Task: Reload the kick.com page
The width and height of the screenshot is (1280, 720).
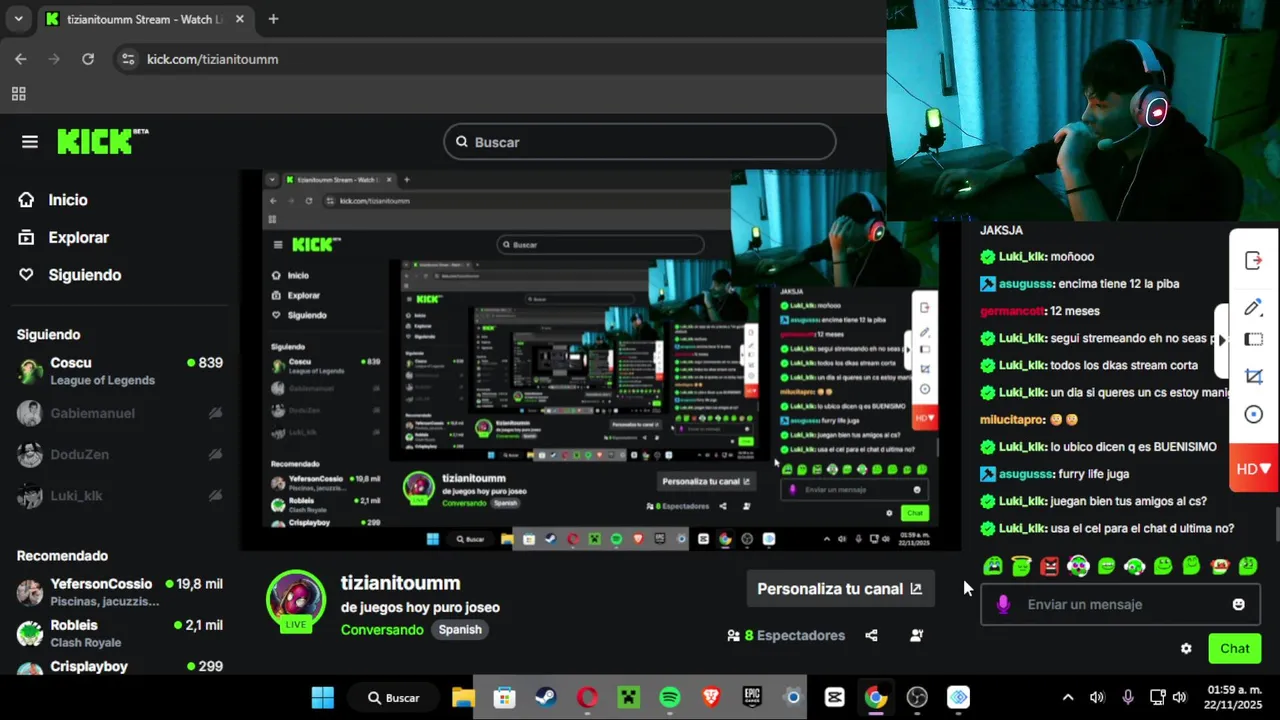Action: point(88,59)
